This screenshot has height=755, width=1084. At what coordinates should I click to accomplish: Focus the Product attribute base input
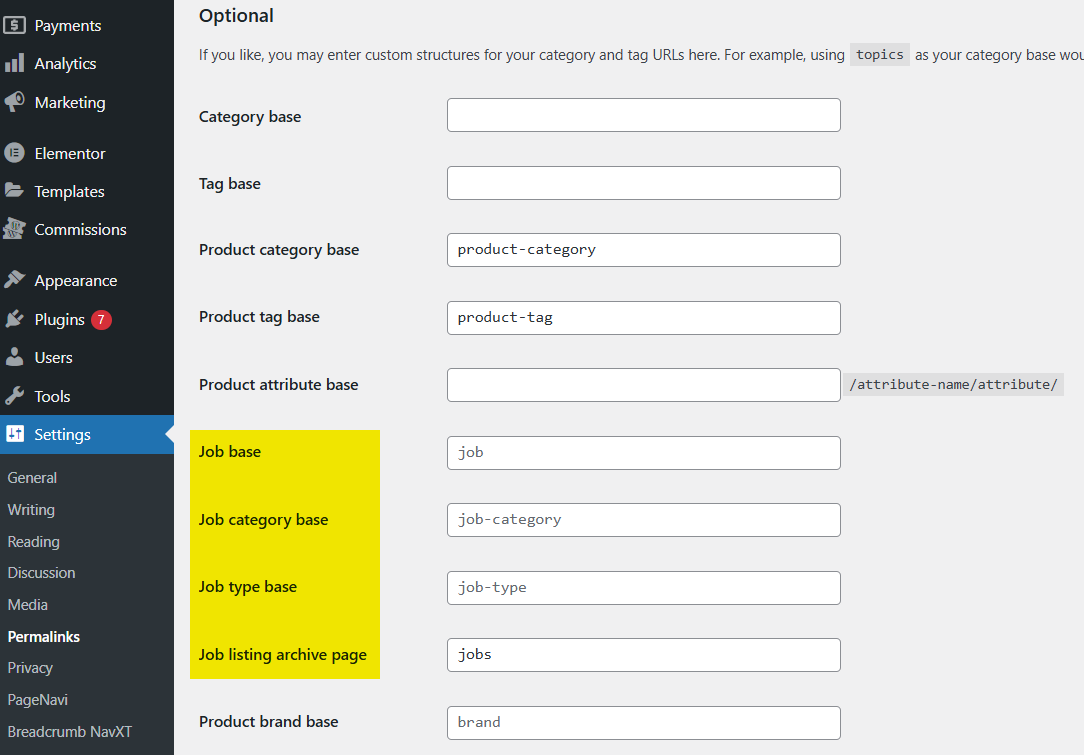pyautogui.click(x=643, y=385)
